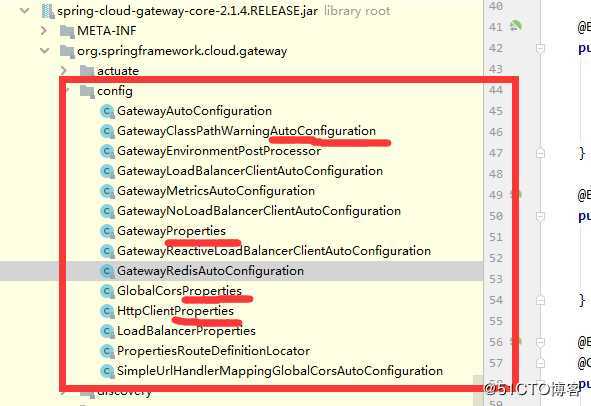
Task: Open the GatewayProperties class
Action: [171, 231]
